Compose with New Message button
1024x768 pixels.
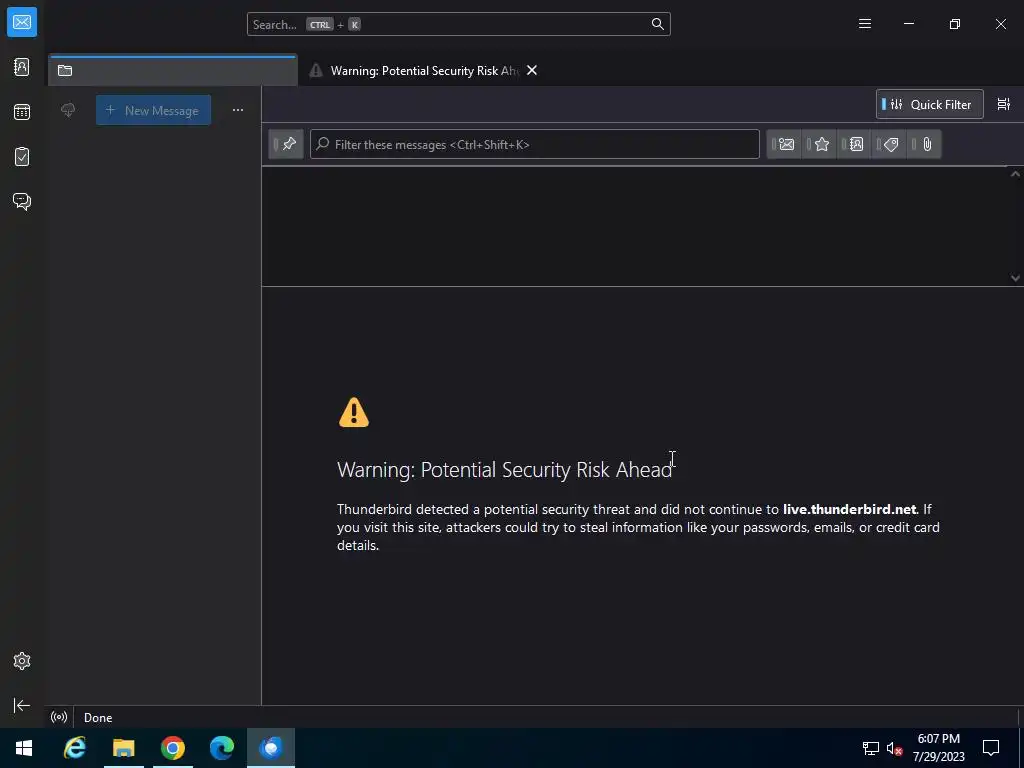(153, 110)
